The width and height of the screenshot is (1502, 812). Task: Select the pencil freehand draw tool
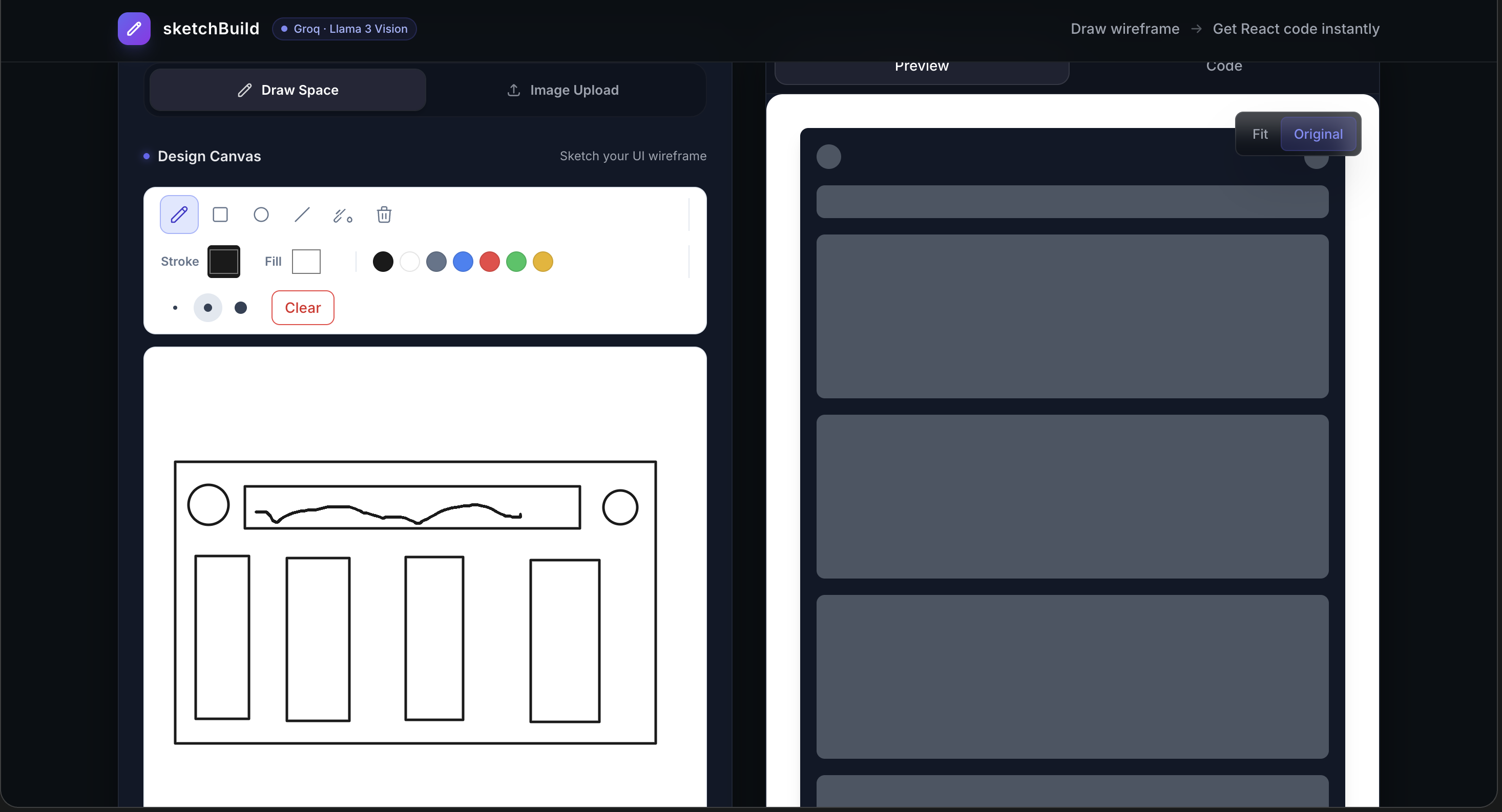(179, 215)
